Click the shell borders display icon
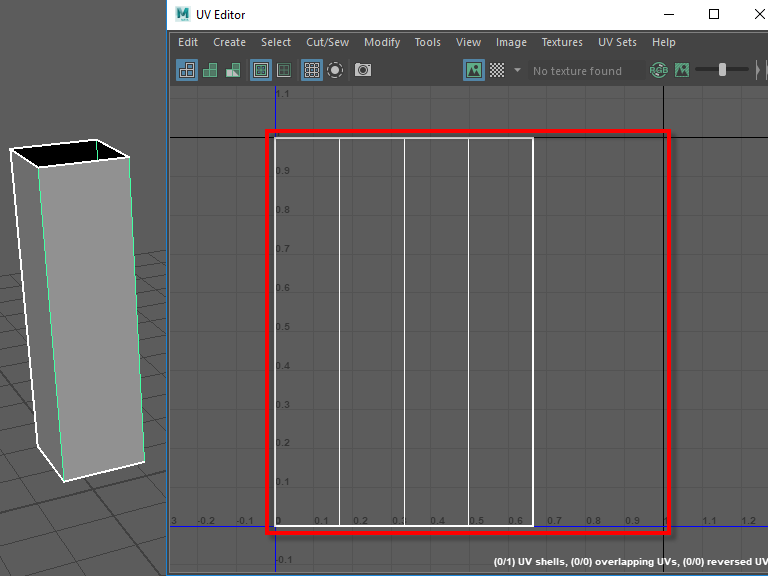The width and height of the screenshot is (768, 576). (284, 70)
